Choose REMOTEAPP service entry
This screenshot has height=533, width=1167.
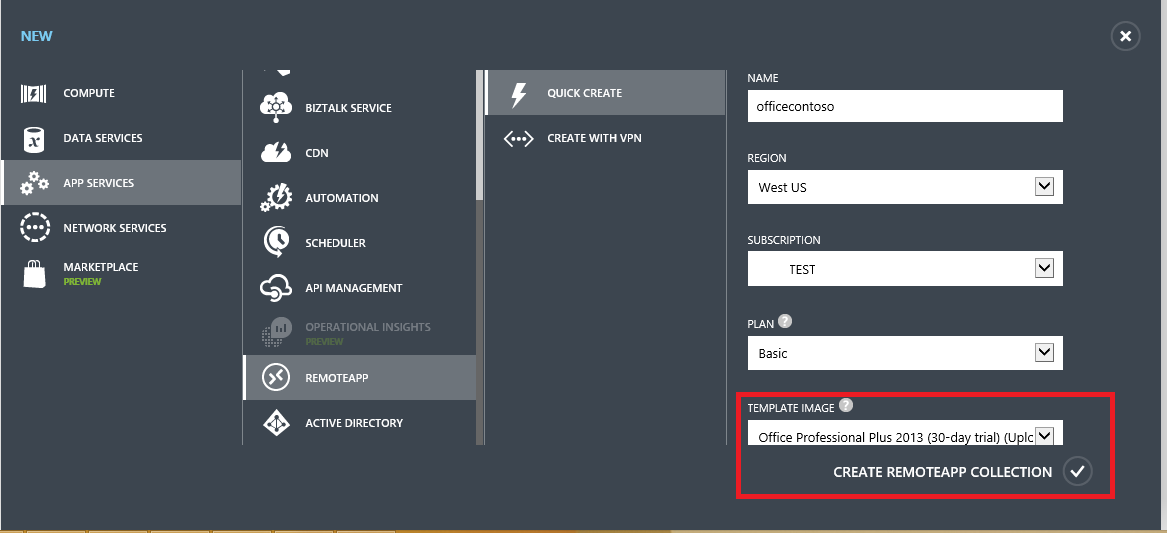click(x=359, y=377)
